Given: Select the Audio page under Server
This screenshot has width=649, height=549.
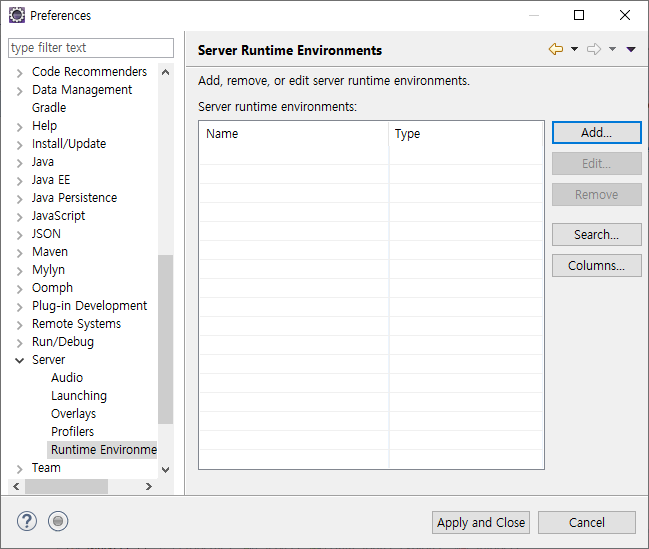Looking at the screenshot, I should (x=67, y=378).
